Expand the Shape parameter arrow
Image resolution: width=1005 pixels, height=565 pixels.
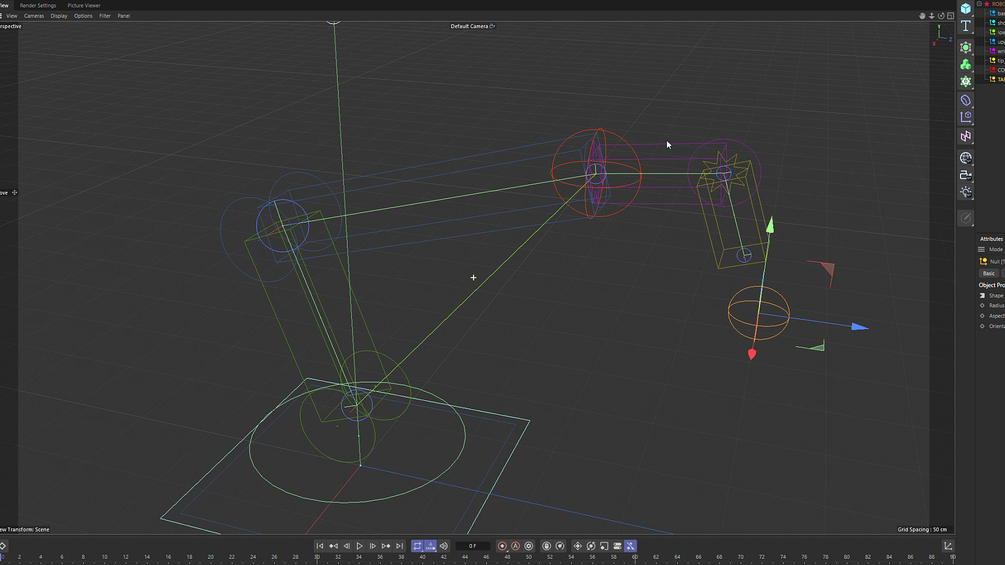982,295
